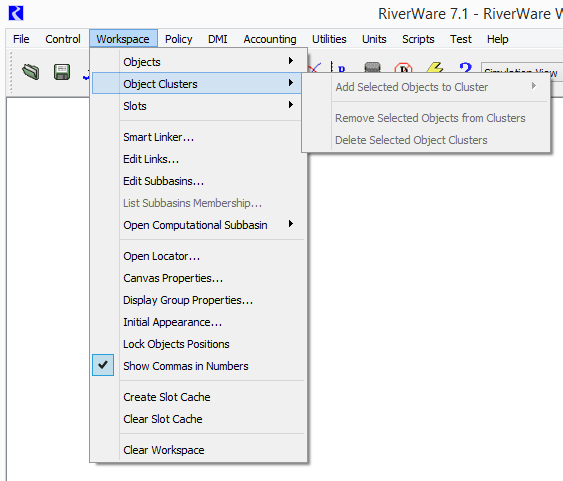The image size is (563, 481).
Task: Click the save floppy disk icon
Action: [x=62, y=72]
